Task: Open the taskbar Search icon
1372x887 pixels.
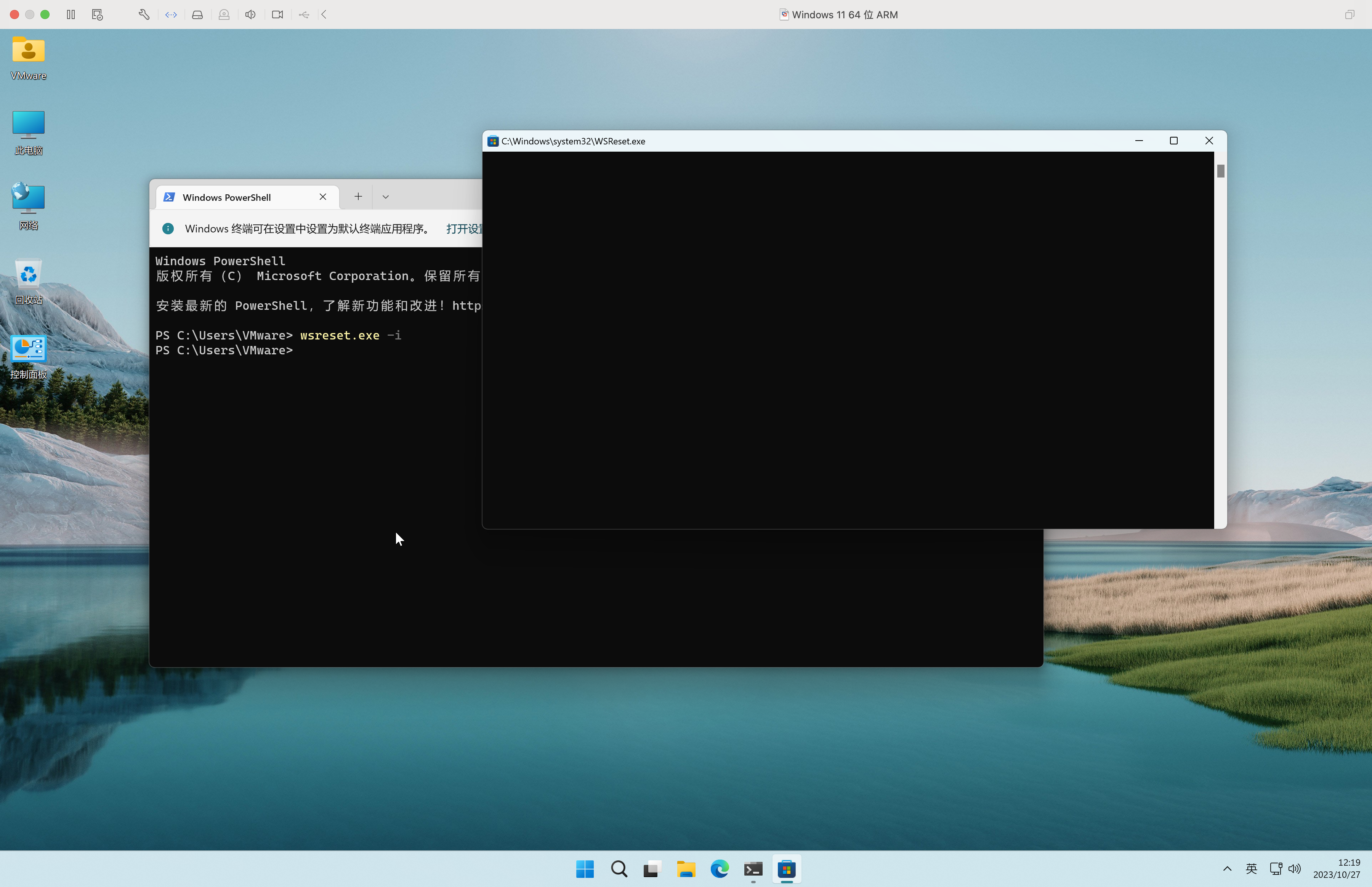Action: point(619,869)
